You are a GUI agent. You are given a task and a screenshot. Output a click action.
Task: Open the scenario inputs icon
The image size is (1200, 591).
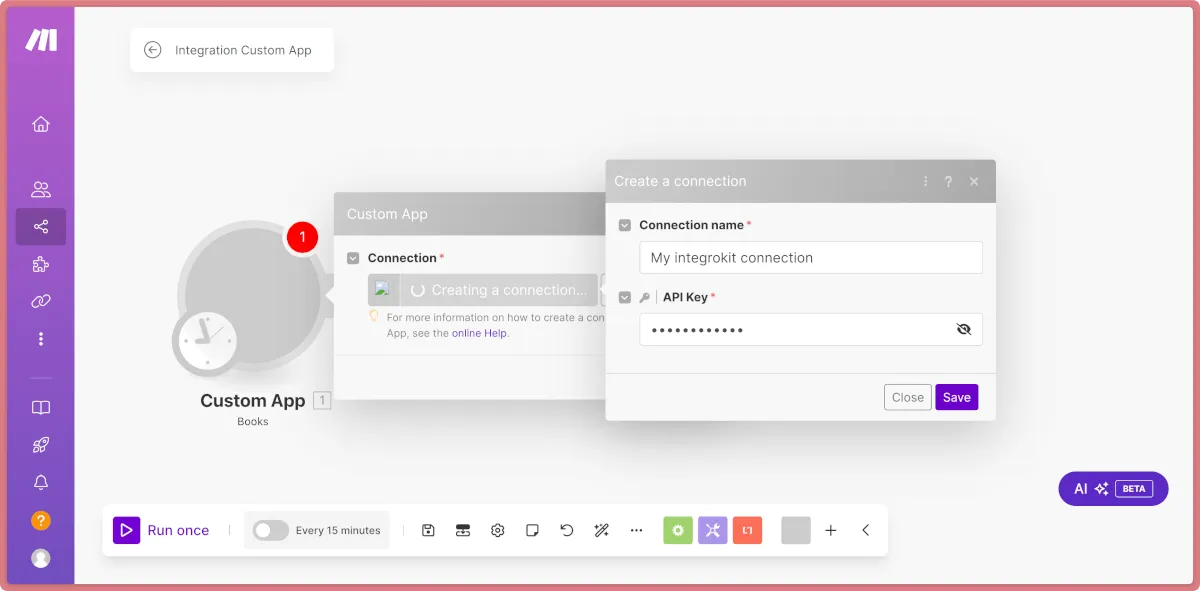[463, 530]
